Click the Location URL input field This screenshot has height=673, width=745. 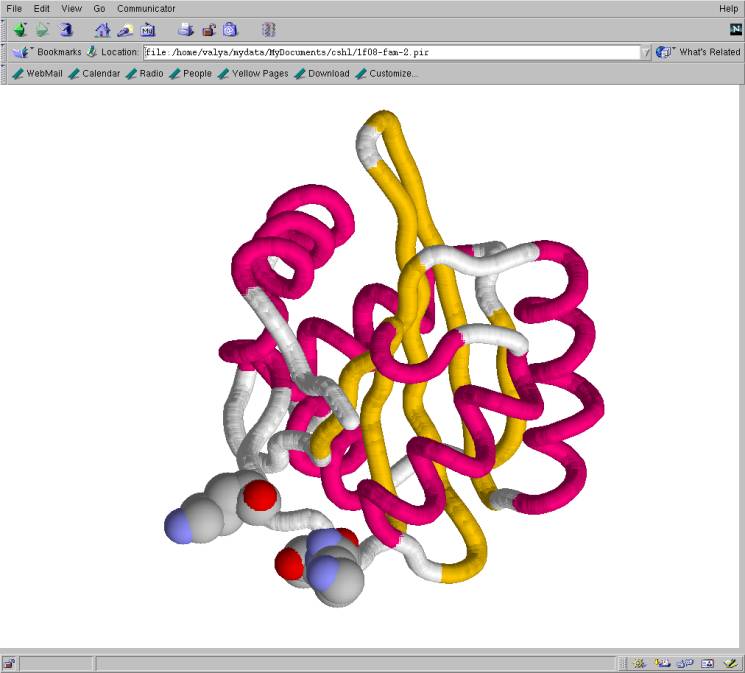390,52
